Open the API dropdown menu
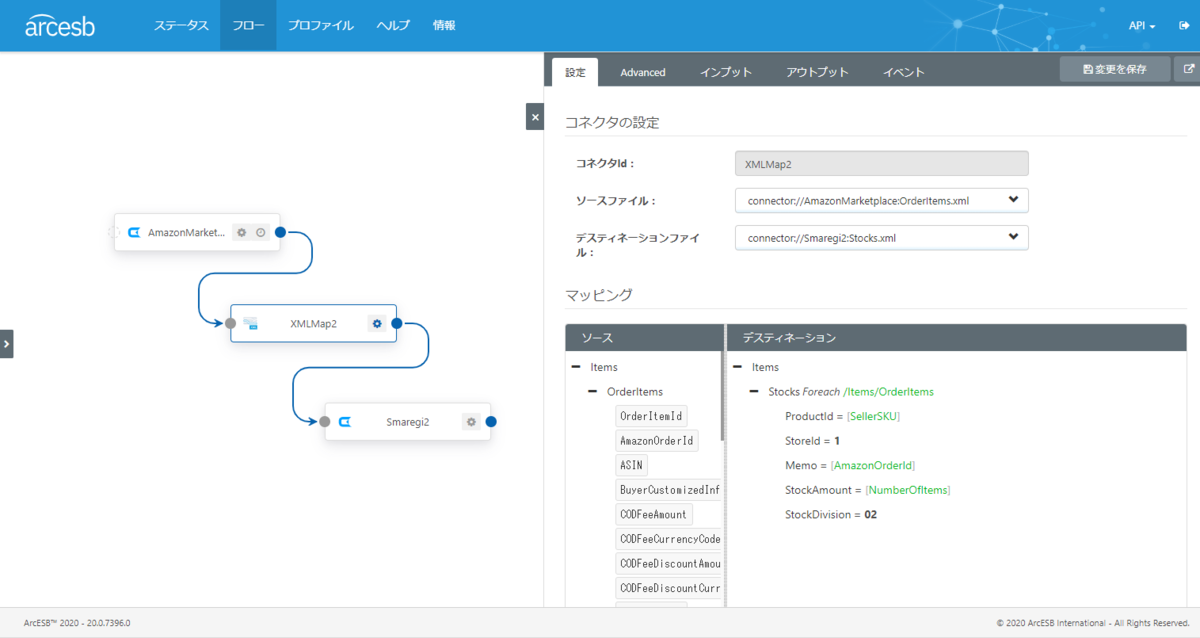Image resolution: width=1200 pixels, height=638 pixels. 1142,26
